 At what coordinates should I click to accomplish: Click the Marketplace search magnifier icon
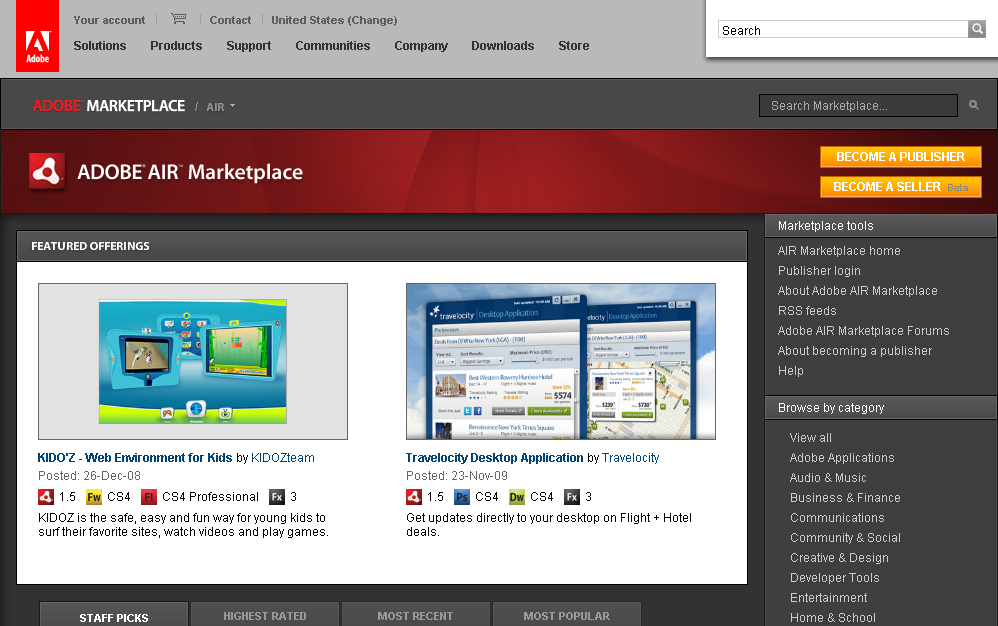974,106
